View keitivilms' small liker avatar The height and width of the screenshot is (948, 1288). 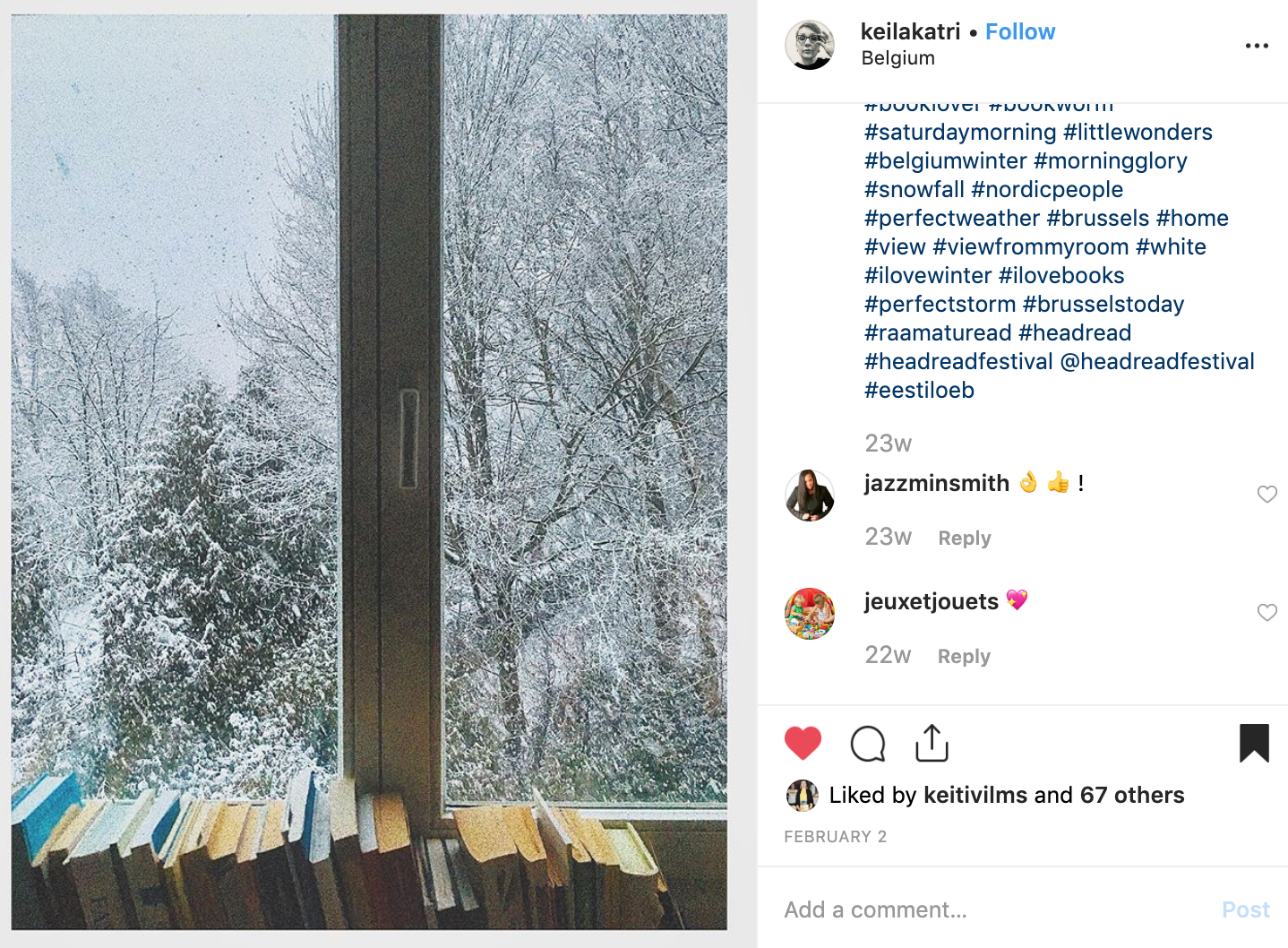pos(802,796)
